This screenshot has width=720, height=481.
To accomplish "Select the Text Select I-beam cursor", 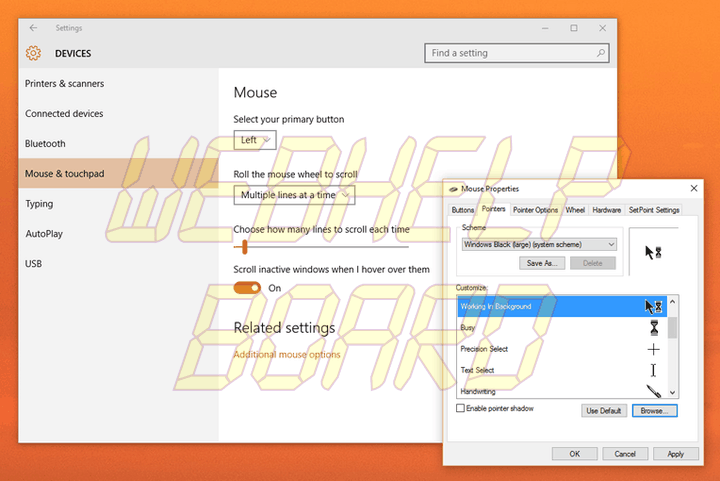I will point(563,370).
